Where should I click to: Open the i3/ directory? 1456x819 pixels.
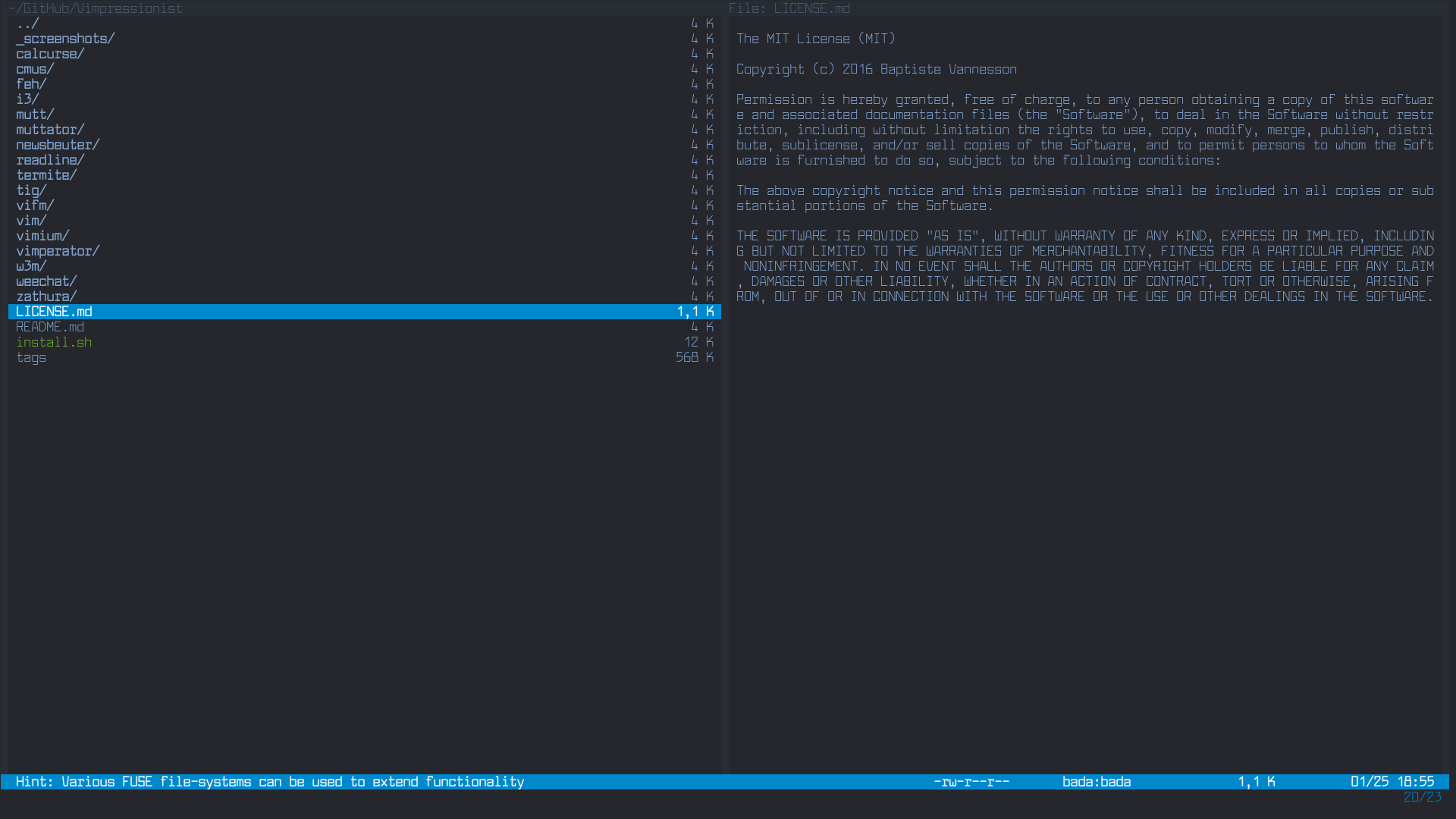[27, 99]
